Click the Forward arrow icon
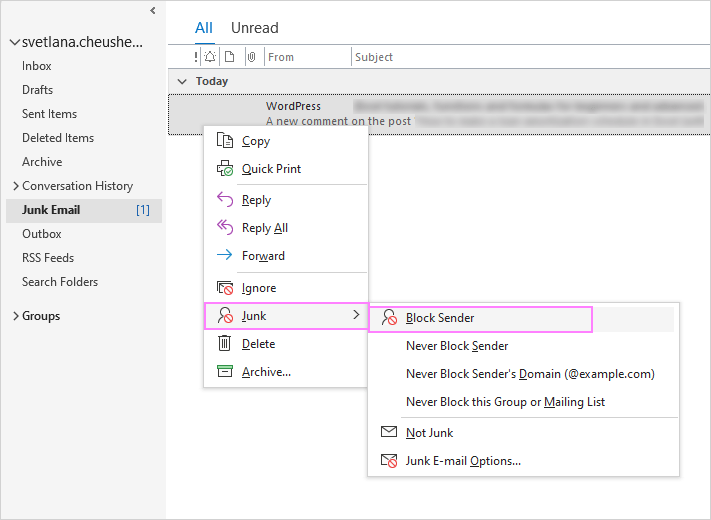711x520 pixels. click(224, 255)
